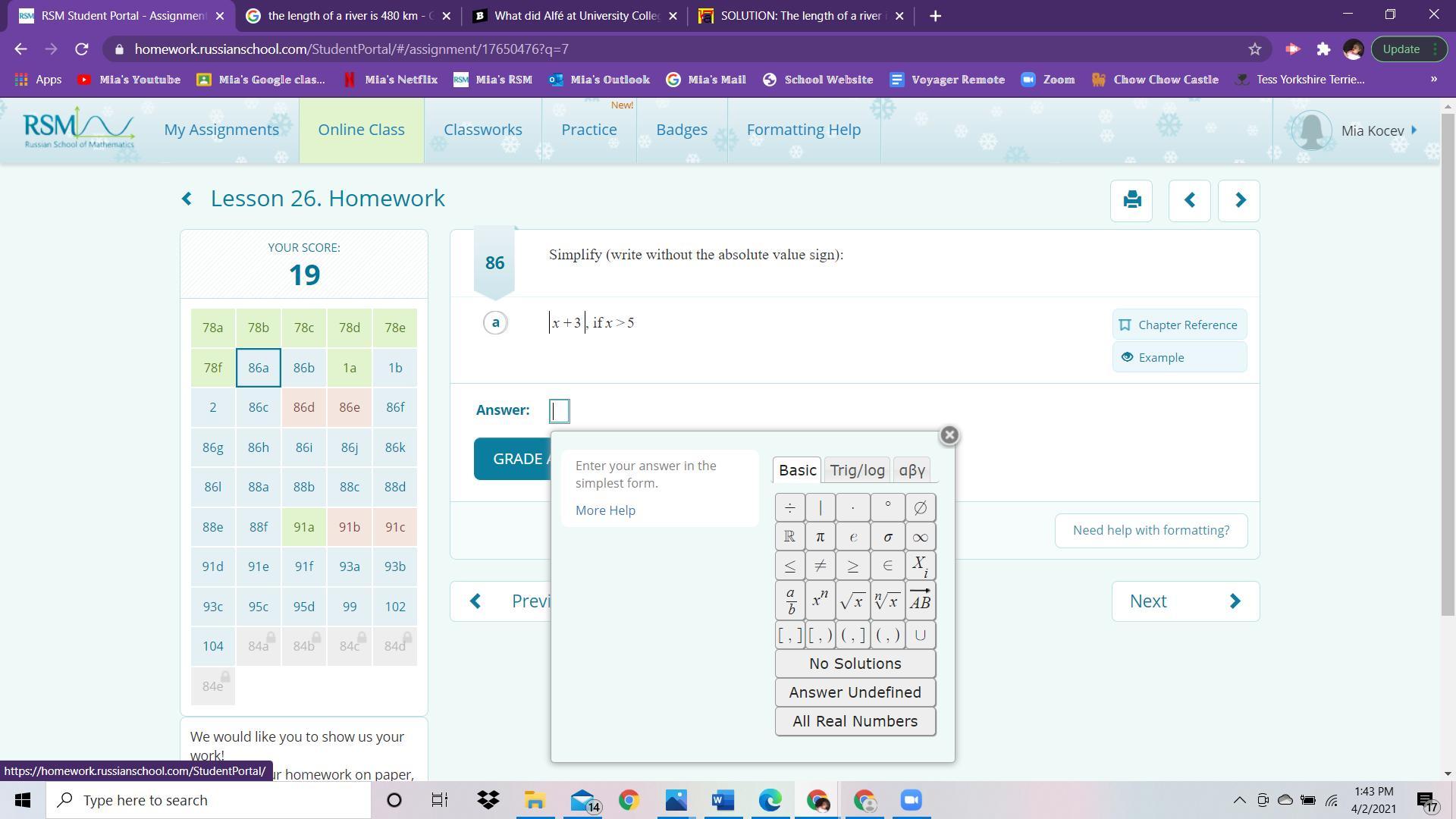The height and width of the screenshot is (819, 1456).
Task: Bookmark this page with the star icon
Action: pyautogui.click(x=1254, y=49)
